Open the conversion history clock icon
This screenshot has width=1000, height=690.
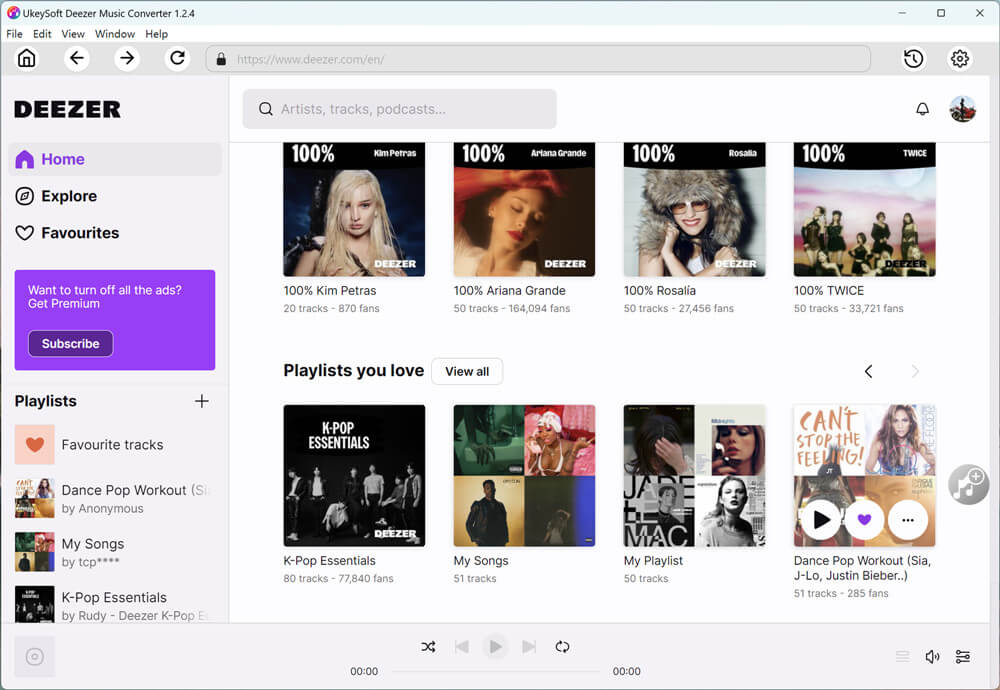point(913,58)
